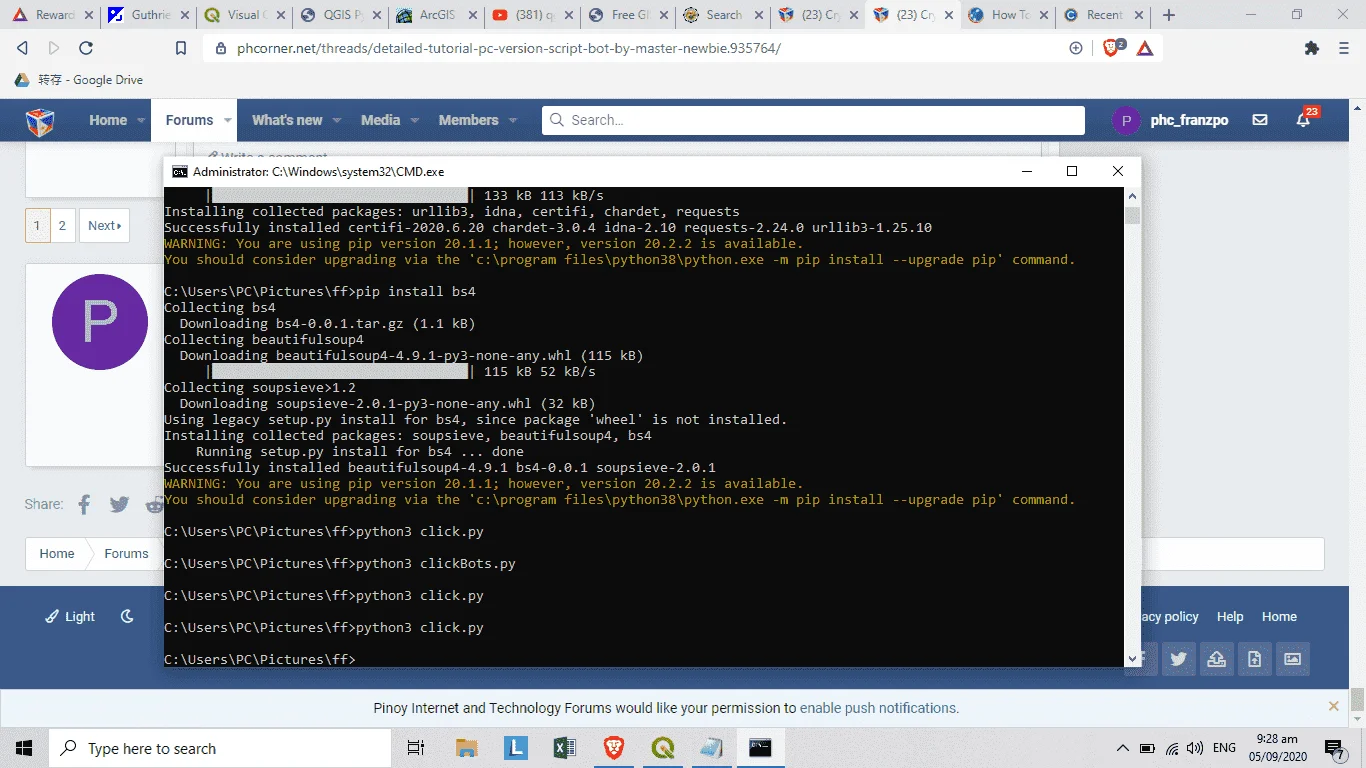Open the volume control in system tray

click(1195, 748)
